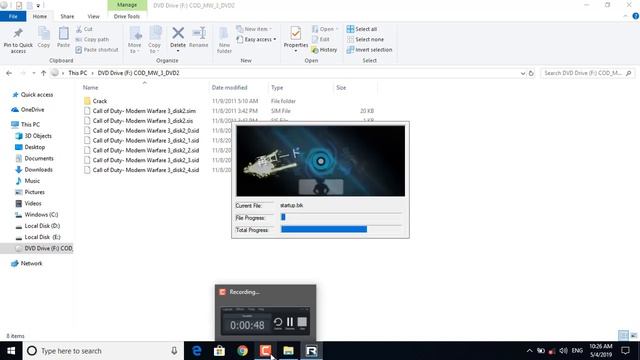Switch to the View ribbon tab
Viewport: 640px width, 360px height.
(x=93, y=16)
